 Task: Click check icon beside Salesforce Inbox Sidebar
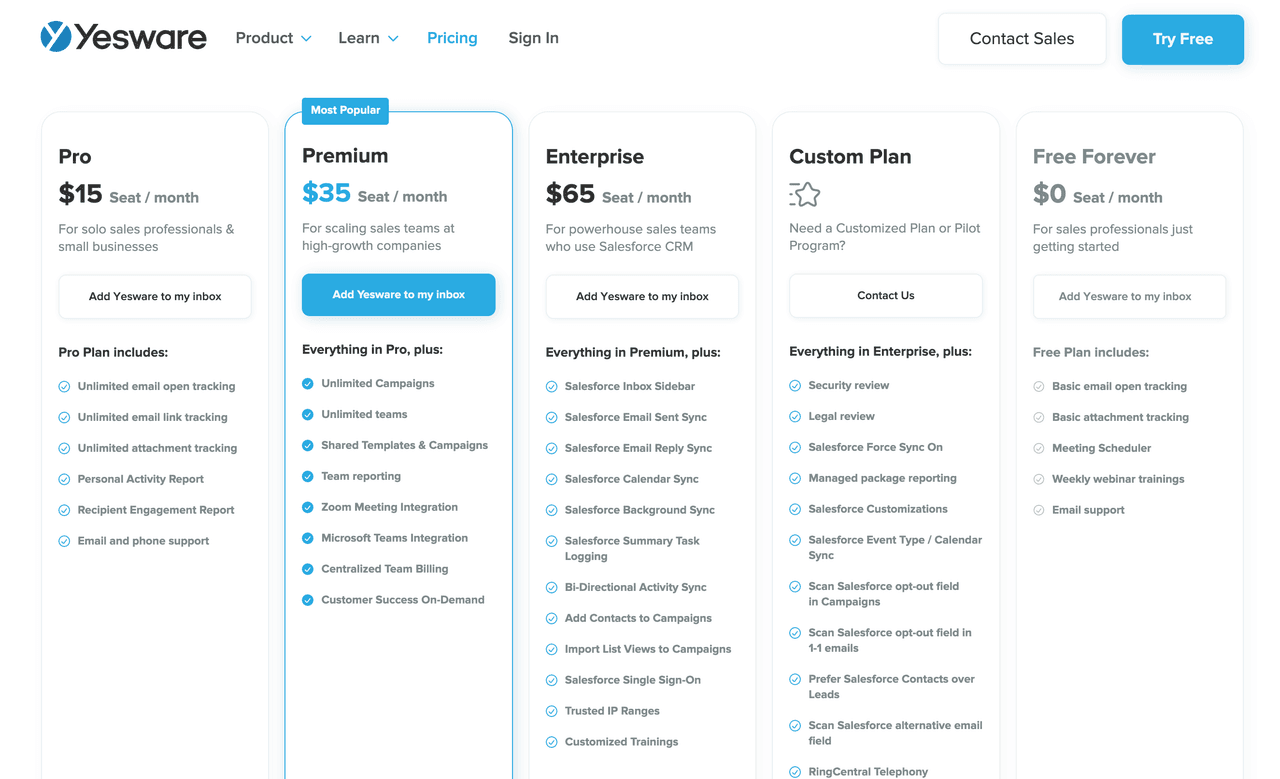[x=552, y=387]
